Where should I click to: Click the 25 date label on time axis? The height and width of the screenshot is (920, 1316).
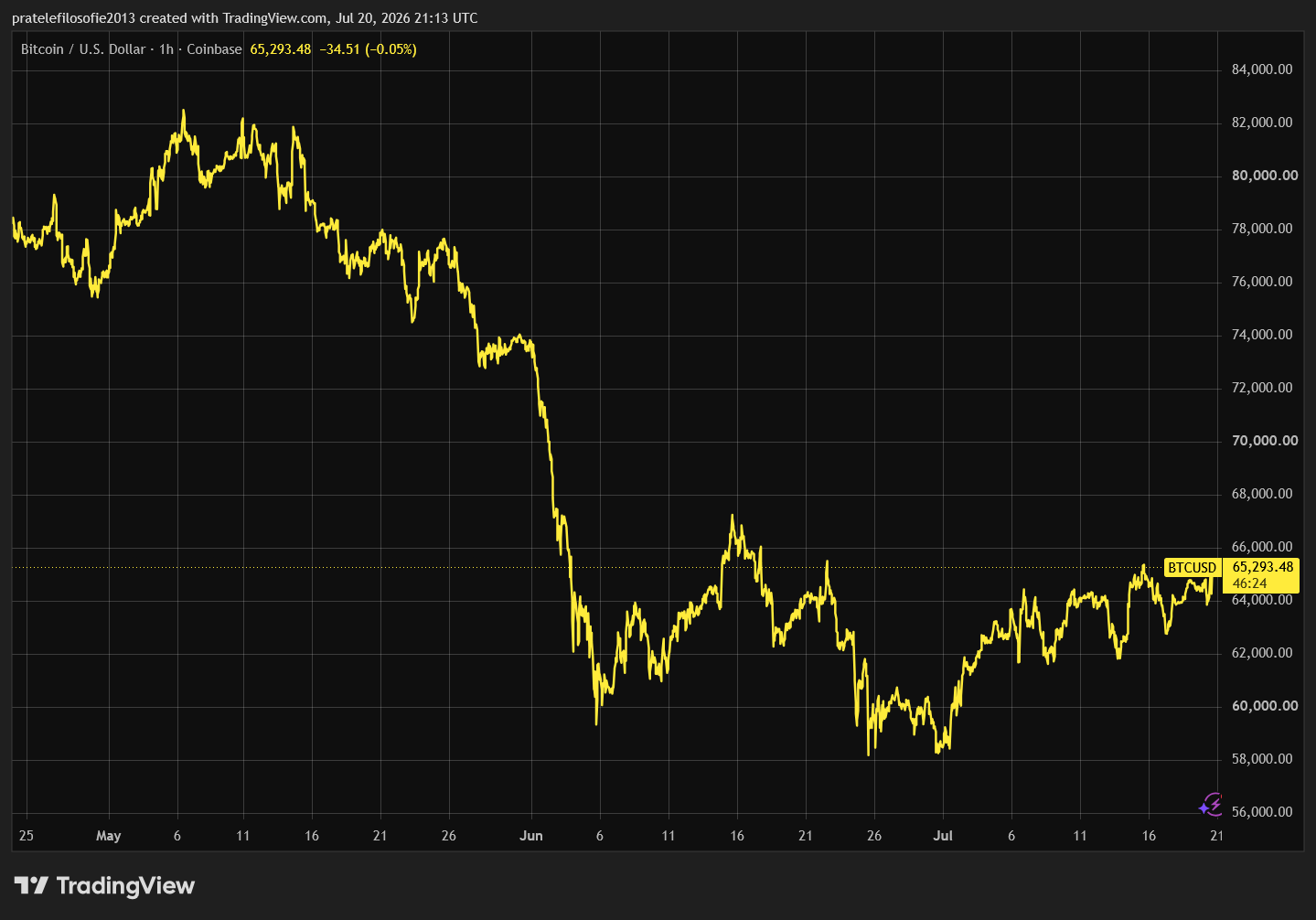(26, 836)
